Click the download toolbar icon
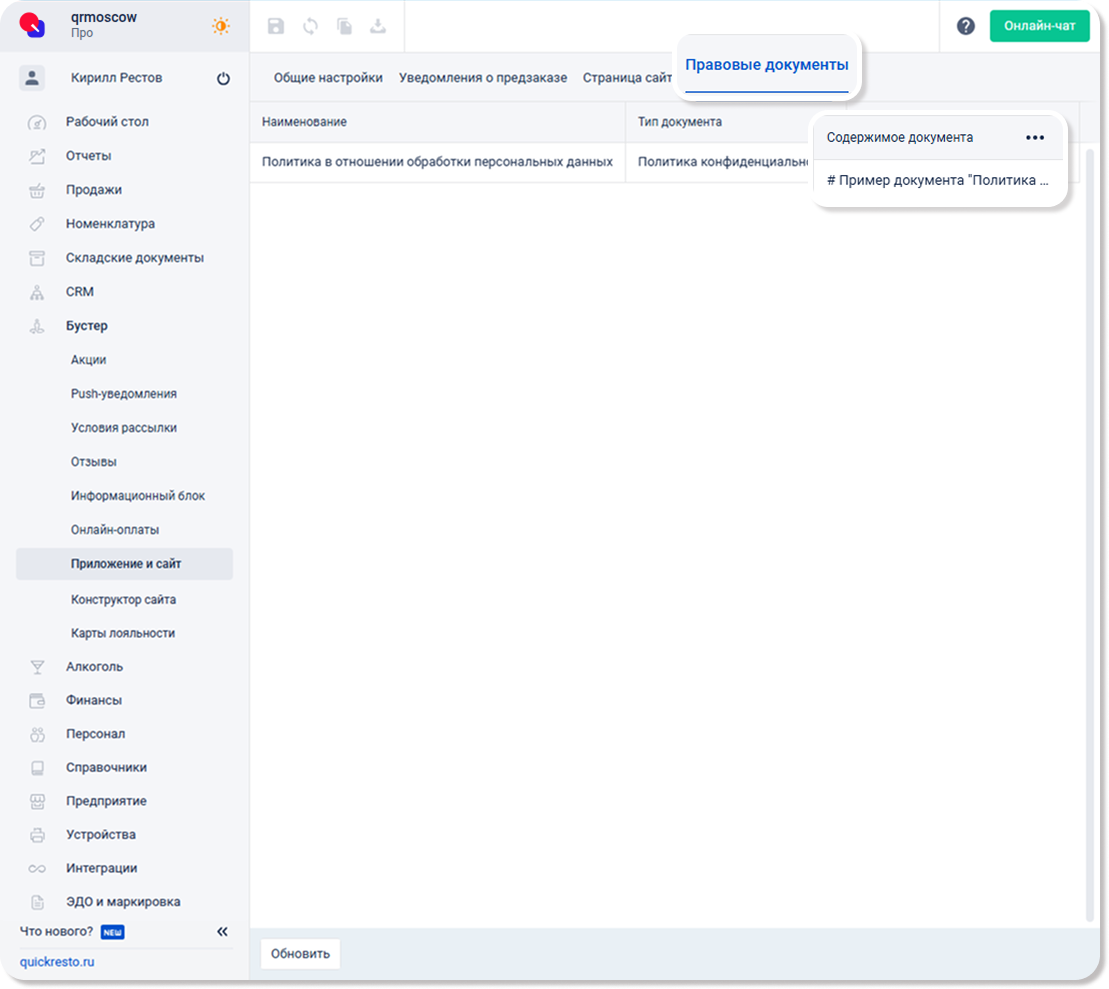The width and height of the screenshot is (1109, 989). point(378,27)
